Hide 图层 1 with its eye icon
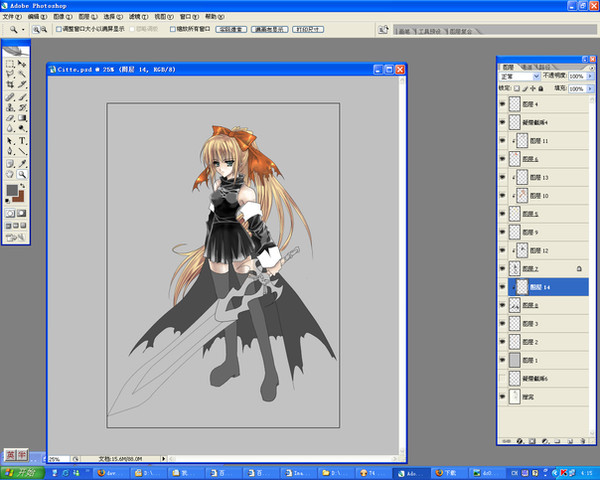The image size is (600, 480). pos(502,360)
